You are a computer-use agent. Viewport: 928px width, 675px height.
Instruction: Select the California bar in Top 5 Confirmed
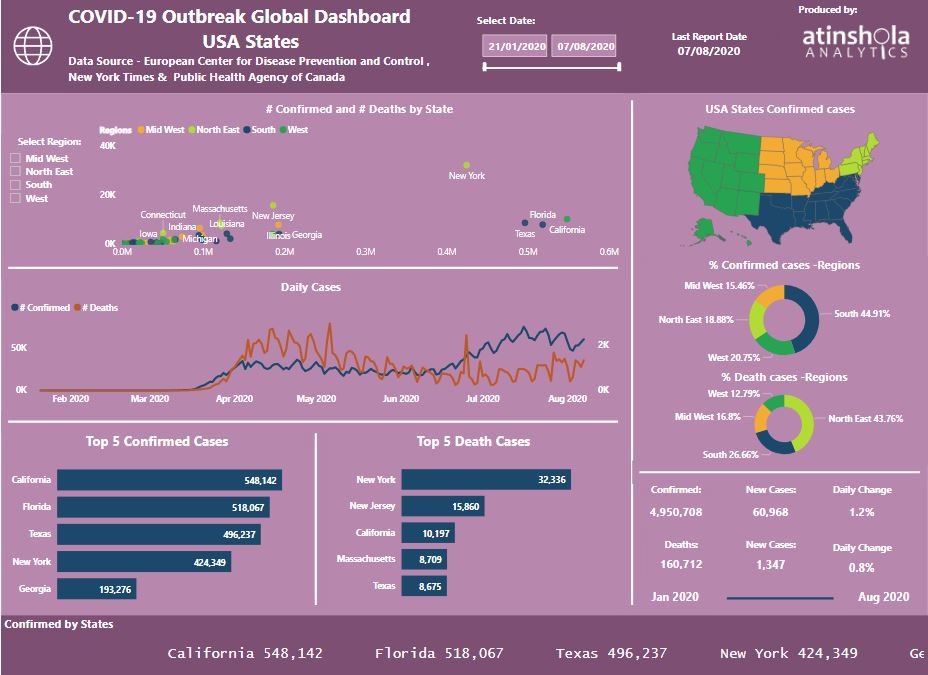[x=169, y=480]
